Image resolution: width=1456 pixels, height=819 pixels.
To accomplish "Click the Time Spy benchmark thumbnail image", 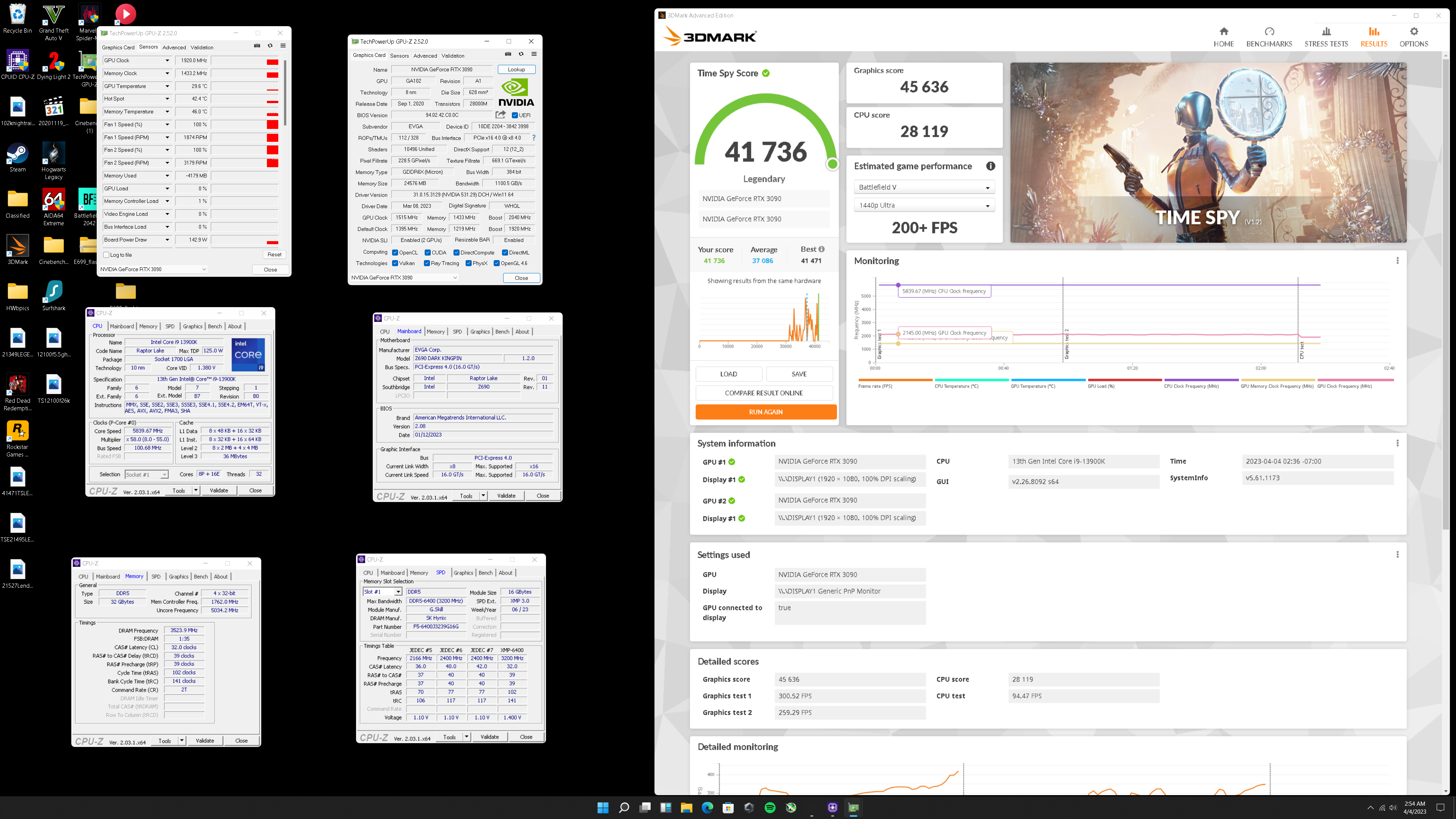I will coord(1208,152).
